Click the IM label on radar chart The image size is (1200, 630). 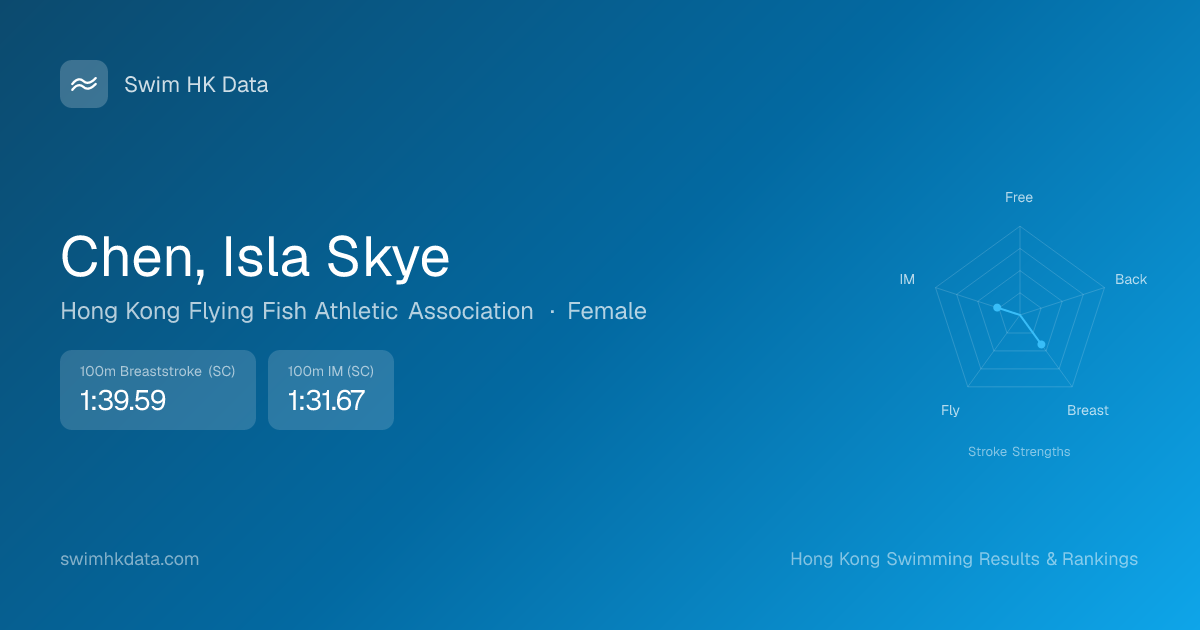pos(907,279)
